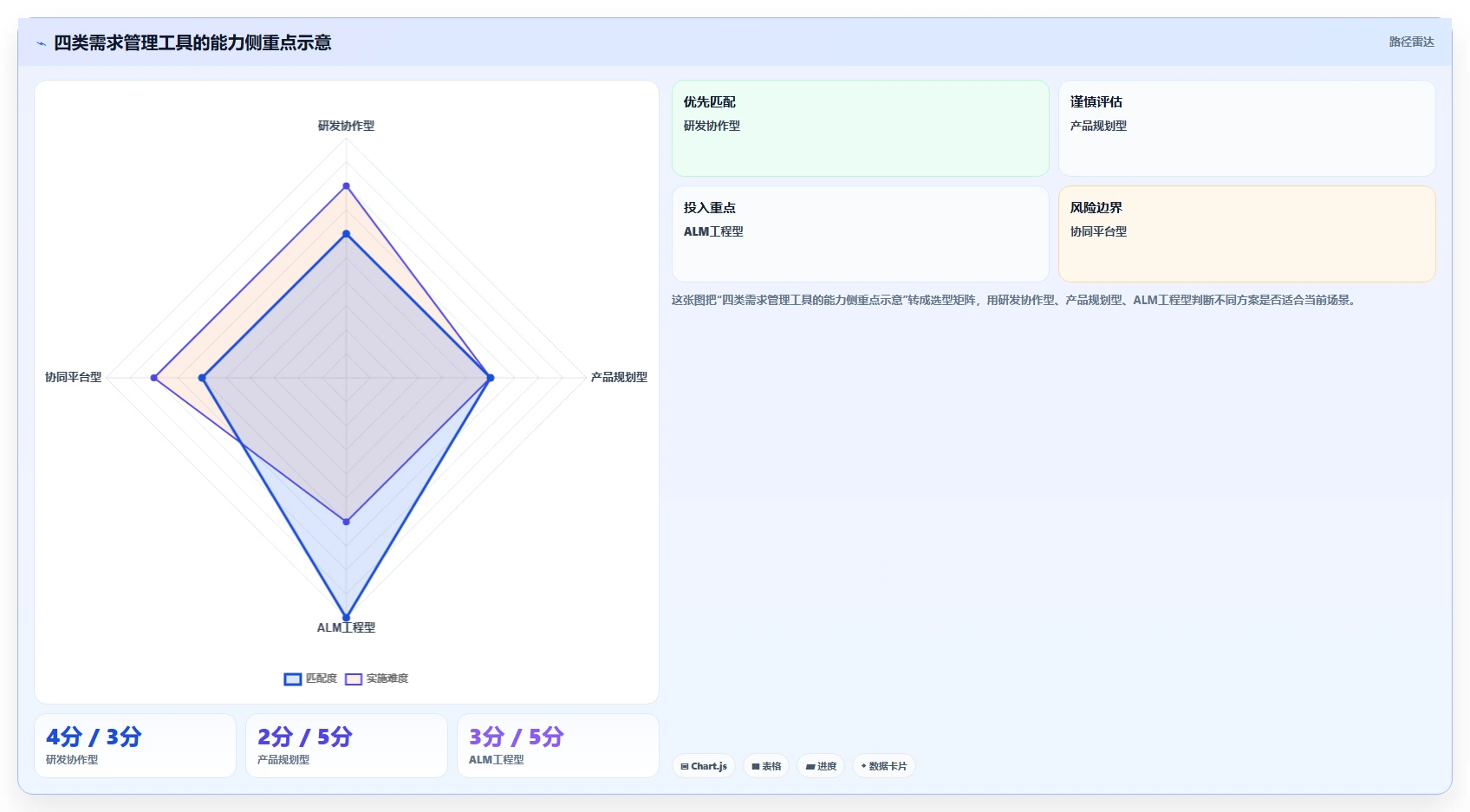Click the 路径雷达 label in the header

click(x=1411, y=42)
